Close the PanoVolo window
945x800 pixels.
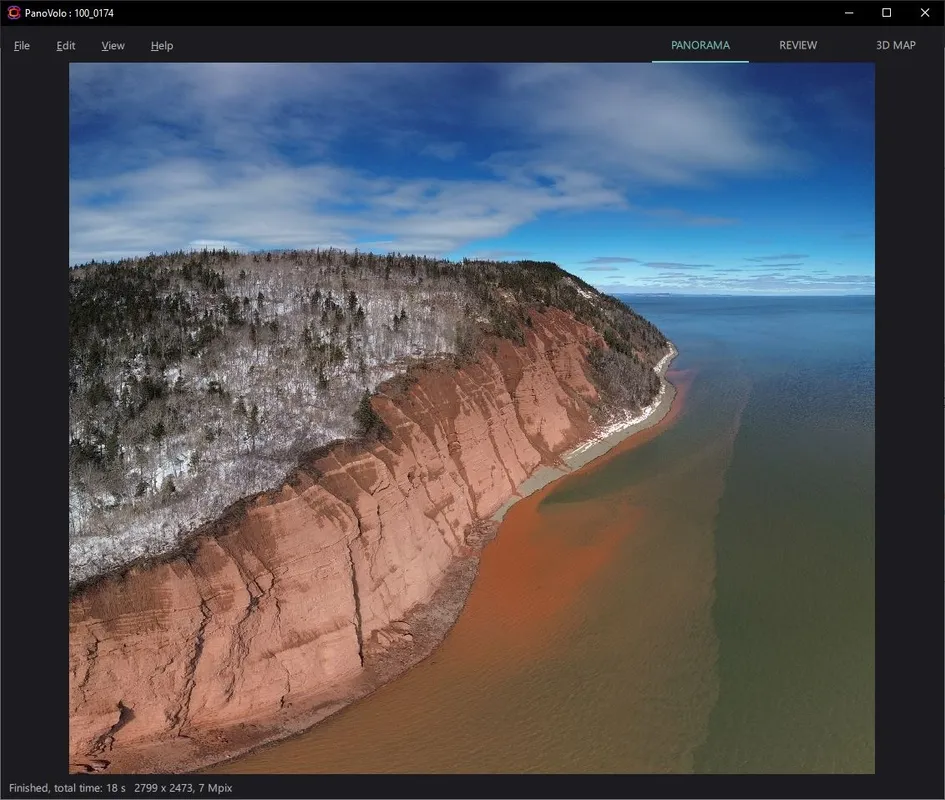[924, 13]
